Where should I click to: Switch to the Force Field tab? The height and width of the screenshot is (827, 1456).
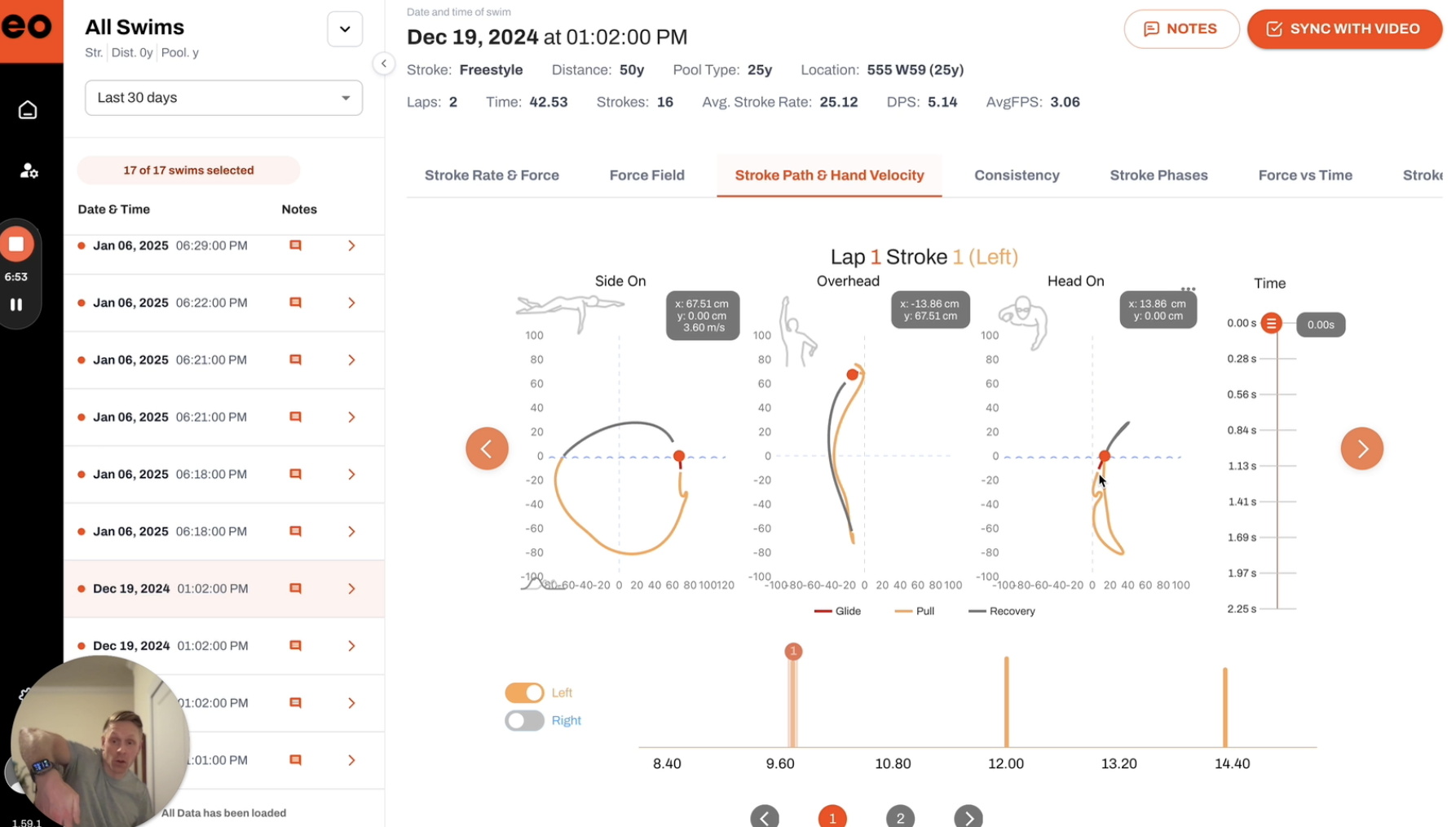(x=646, y=175)
